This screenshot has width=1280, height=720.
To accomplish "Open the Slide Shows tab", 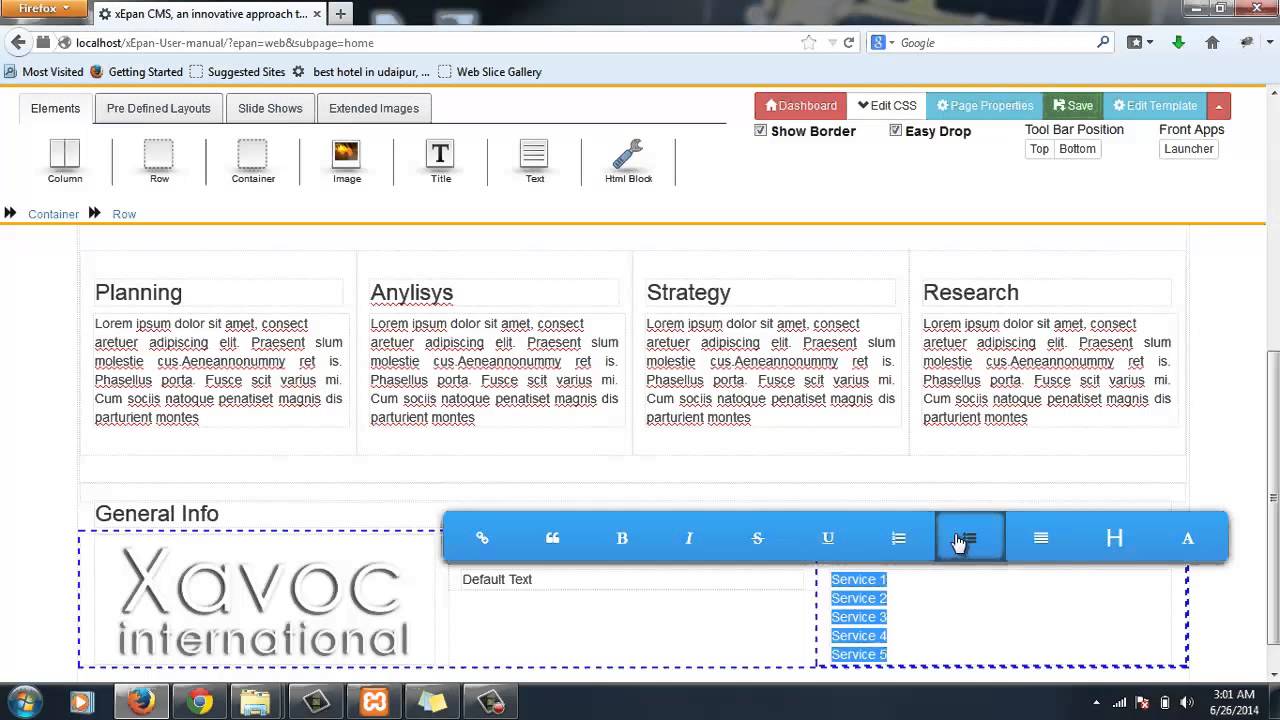I will click(270, 108).
